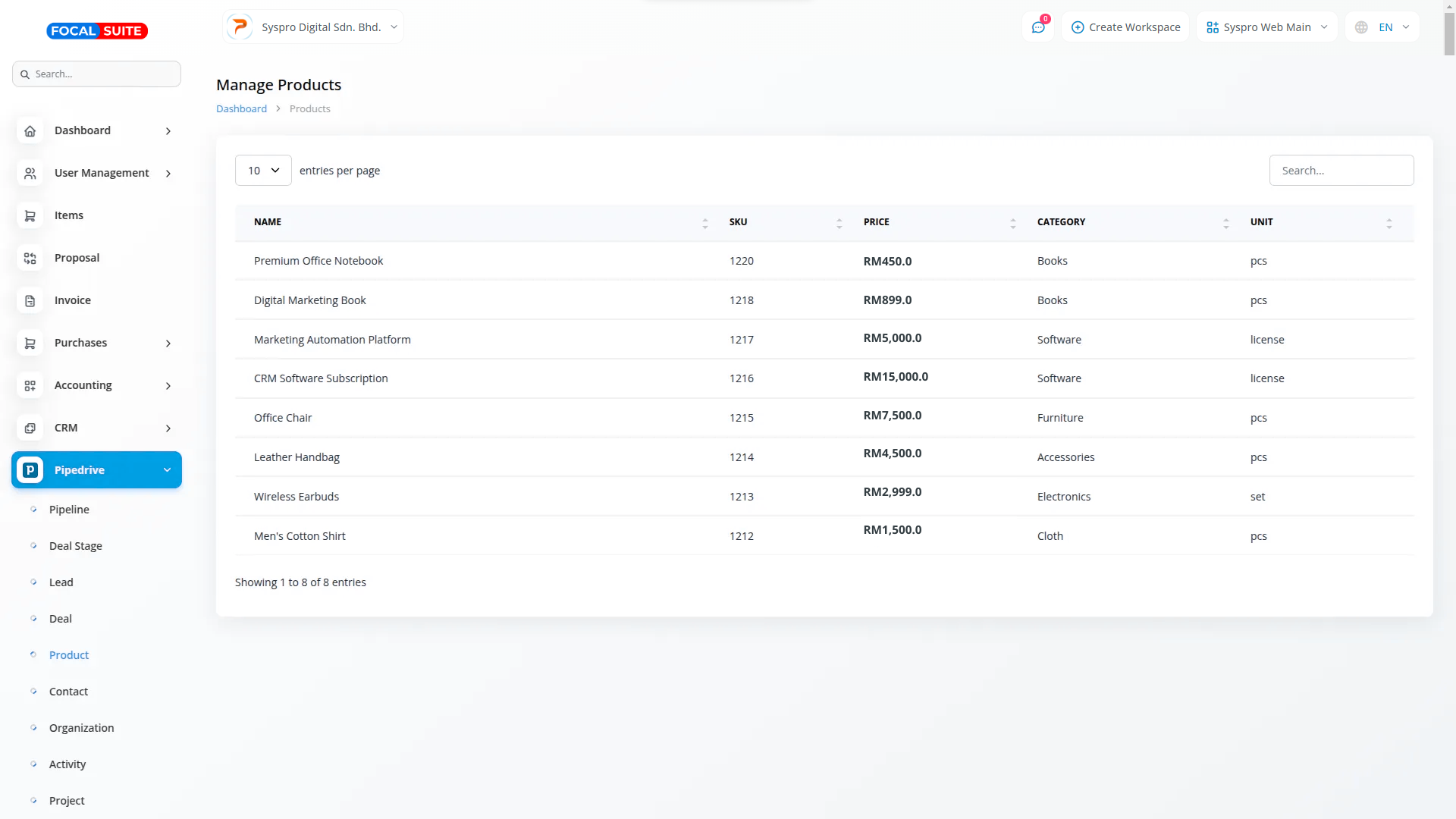The height and width of the screenshot is (819, 1456).
Task: Follow the Dashboard breadcrumb link
Action: (241, 109)
